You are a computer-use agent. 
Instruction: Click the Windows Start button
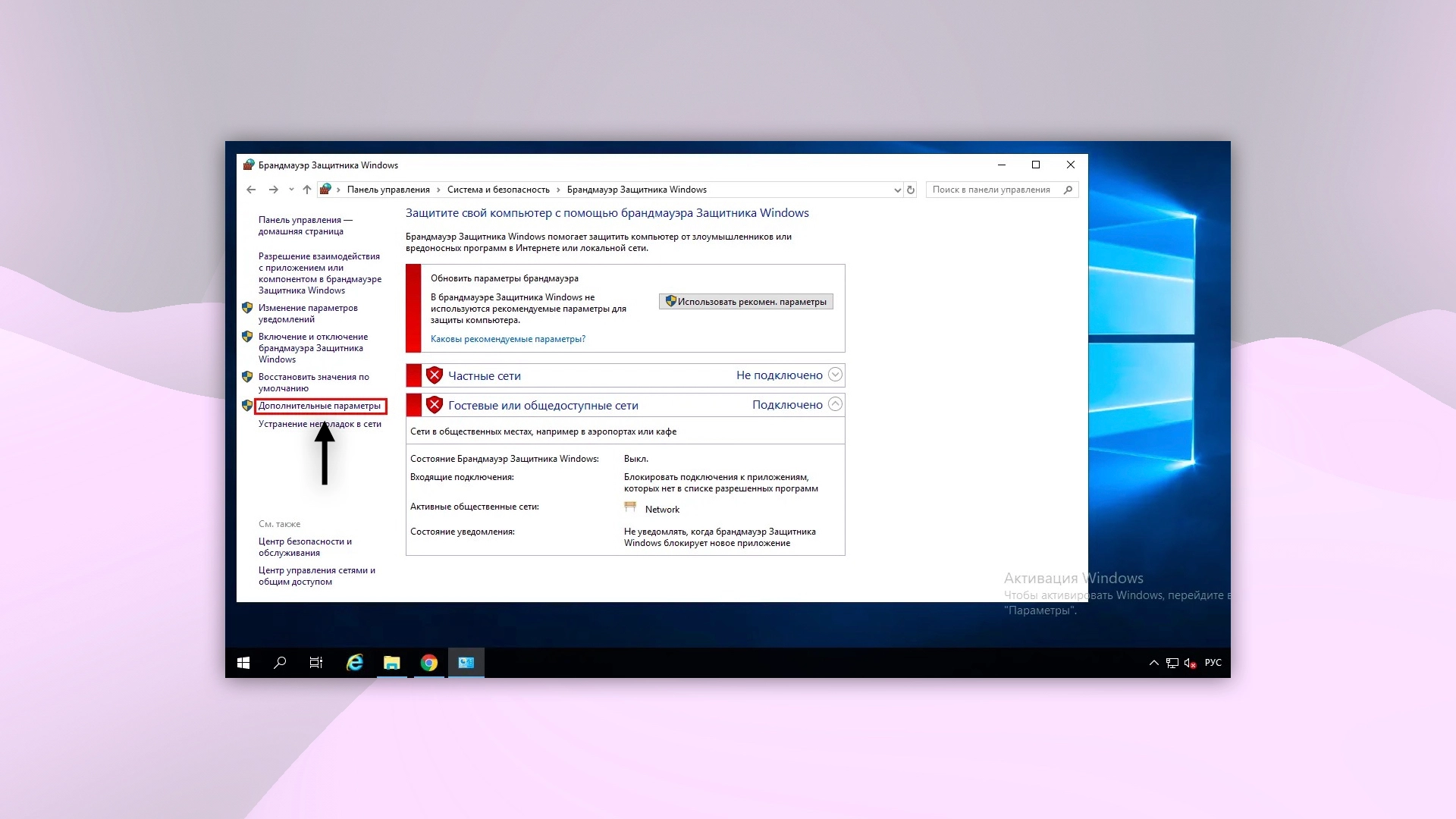(243, 663)
